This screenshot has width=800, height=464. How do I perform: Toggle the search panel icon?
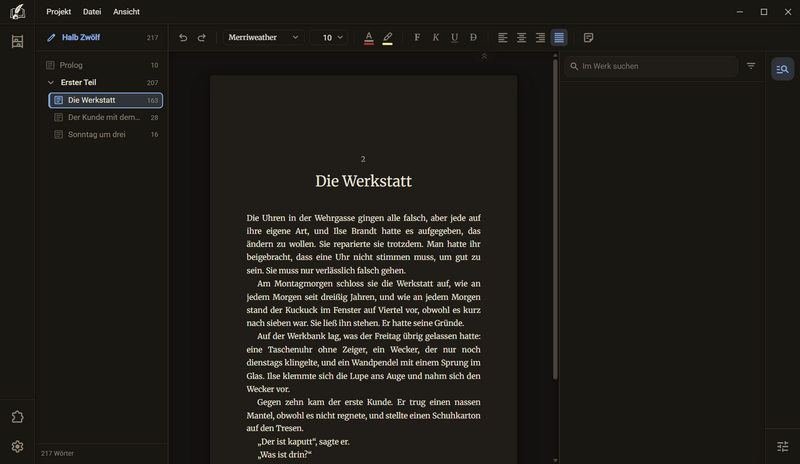782,69
